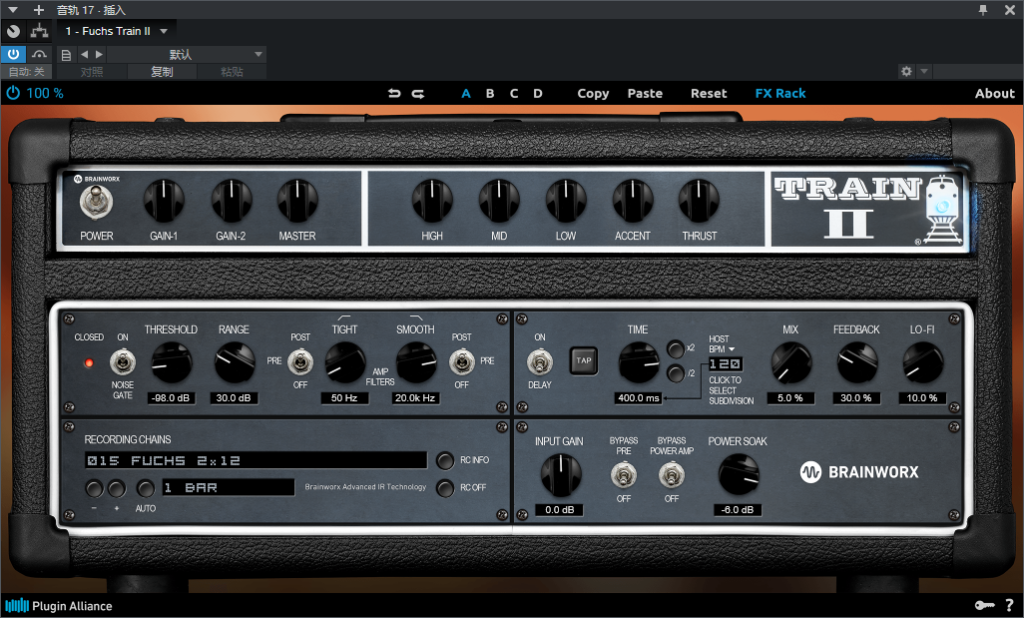
Task: Toggle the BYPASS POWER AMP switch
Action: (x=671, y=475)
